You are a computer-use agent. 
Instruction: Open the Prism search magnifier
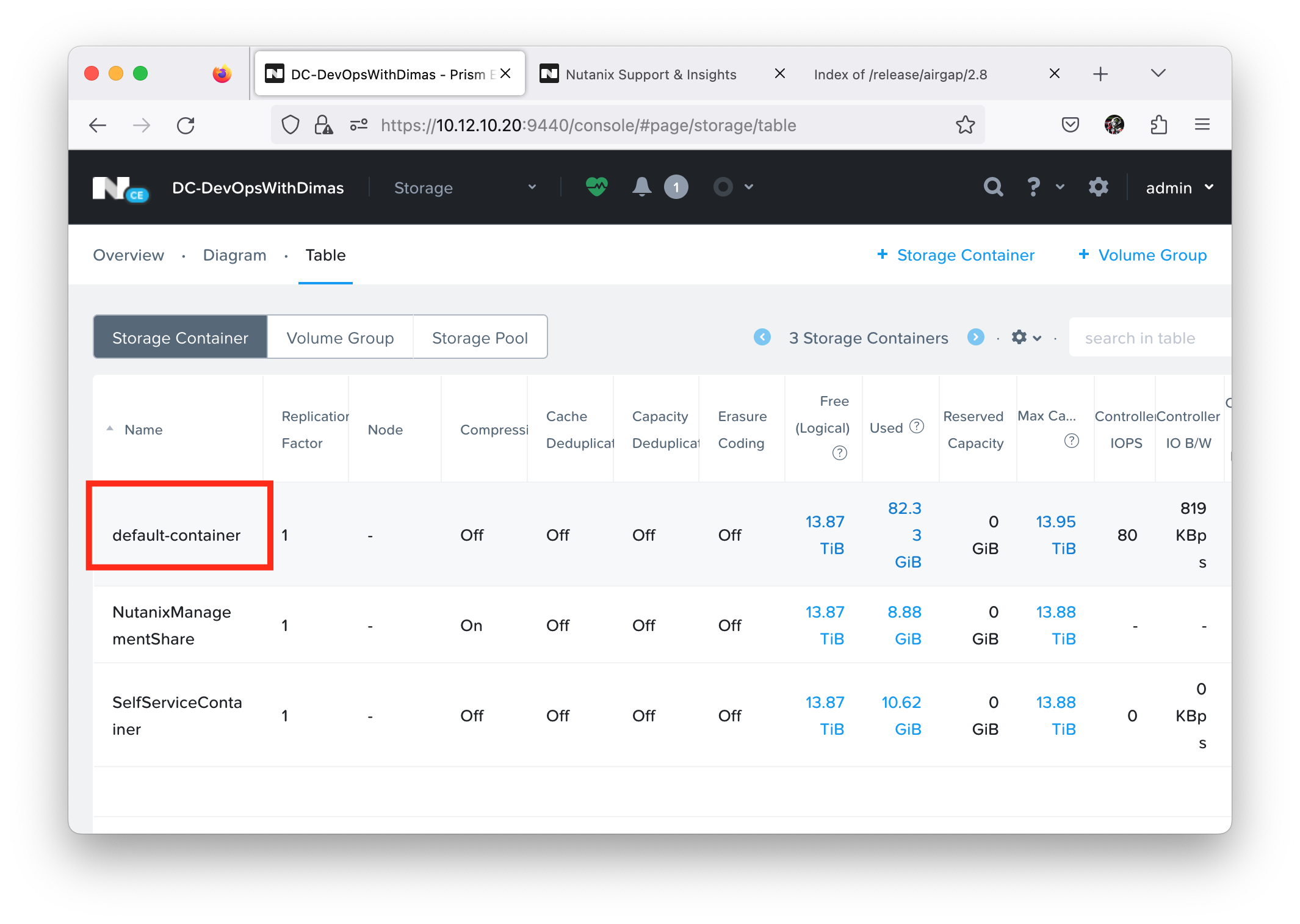pos(993,187)
